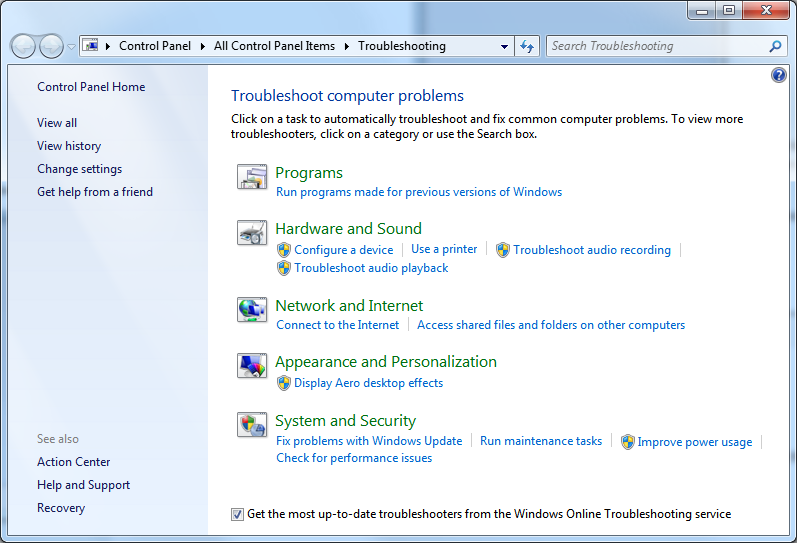The width and height of the screenshot is (797, 543).
Task: Go to Control Panel breadcrumb
Action: coord(155,46)
